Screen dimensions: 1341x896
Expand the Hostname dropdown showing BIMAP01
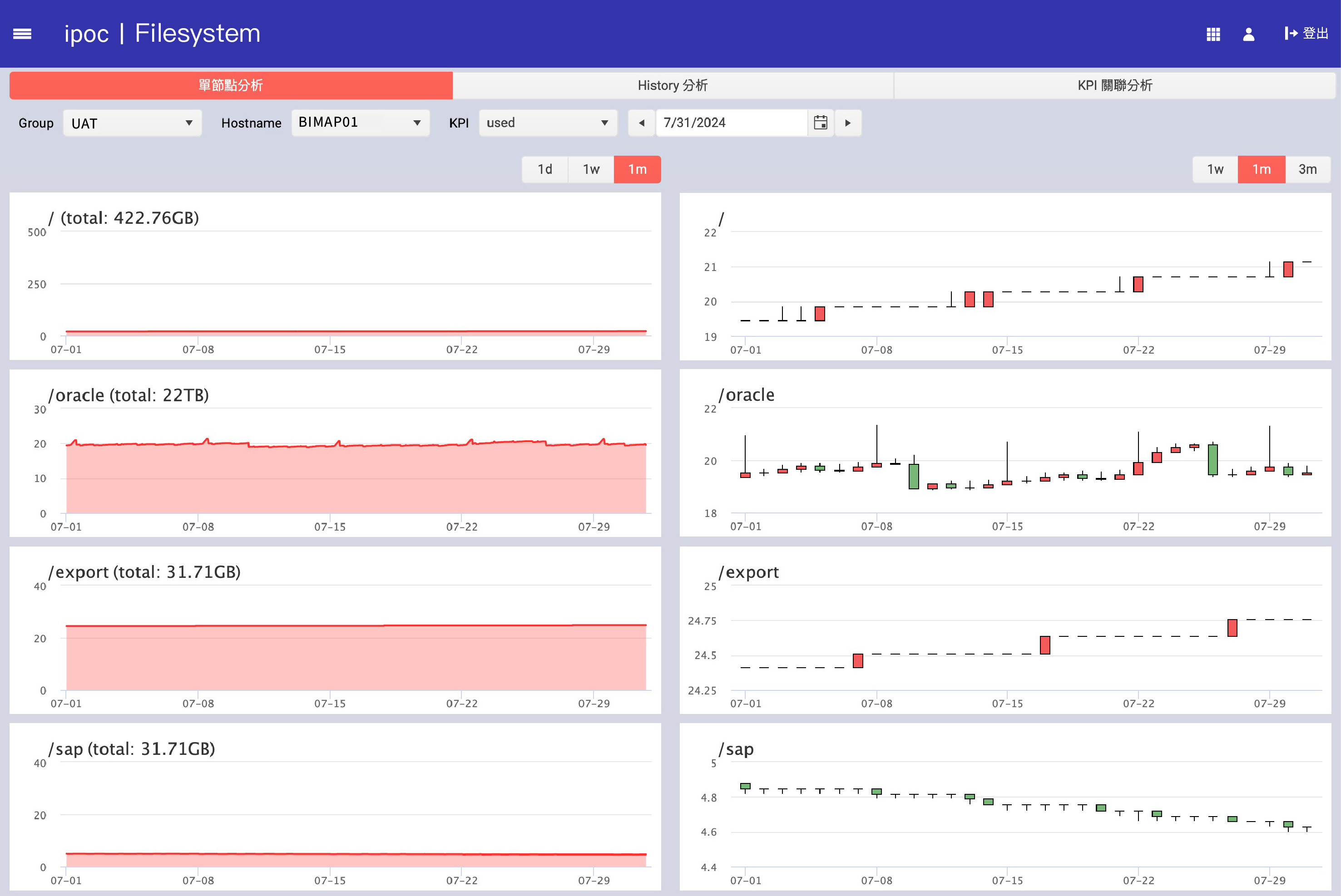(360, 122)
